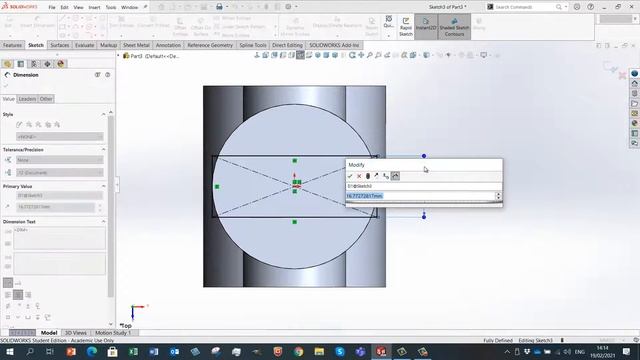Click the Modify dialog value field
Image resolution: width=640 pixels, height=360 pixels.
(420, 196)
